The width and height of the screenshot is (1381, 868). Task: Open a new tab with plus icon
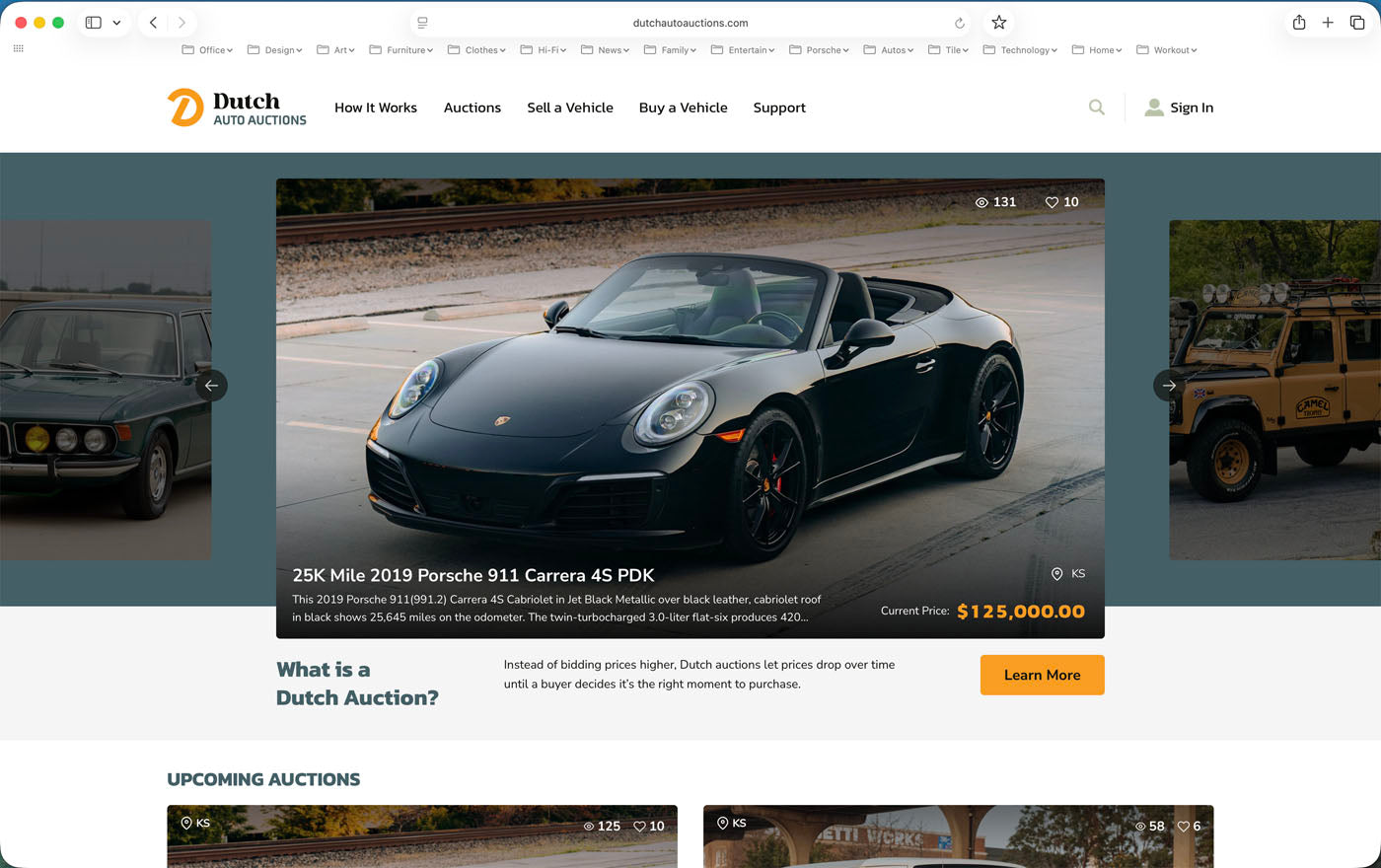point(1328,23)
